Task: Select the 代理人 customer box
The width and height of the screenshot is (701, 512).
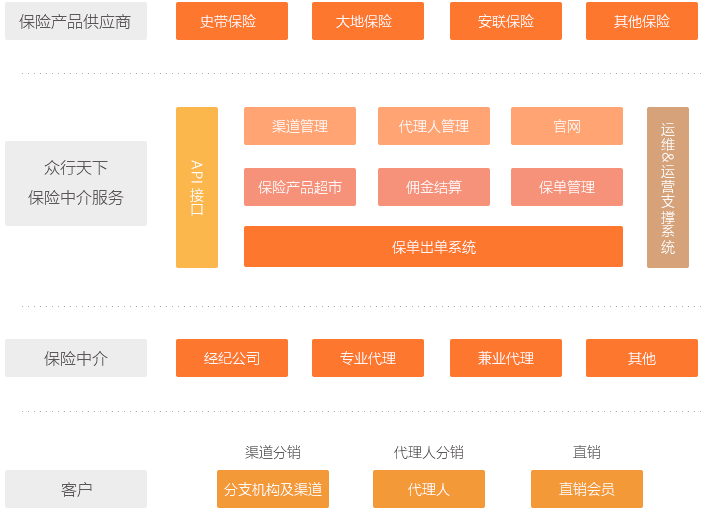Action: coord(428,489)
